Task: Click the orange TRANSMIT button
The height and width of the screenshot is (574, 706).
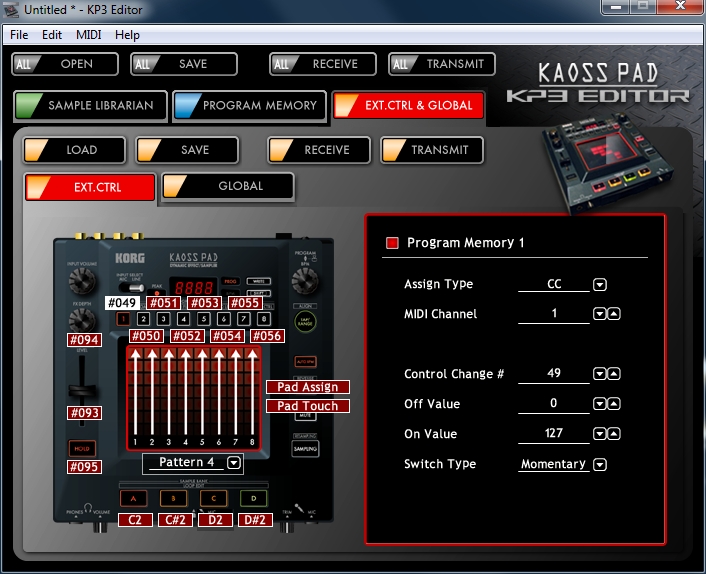Action: pos(432,150)
